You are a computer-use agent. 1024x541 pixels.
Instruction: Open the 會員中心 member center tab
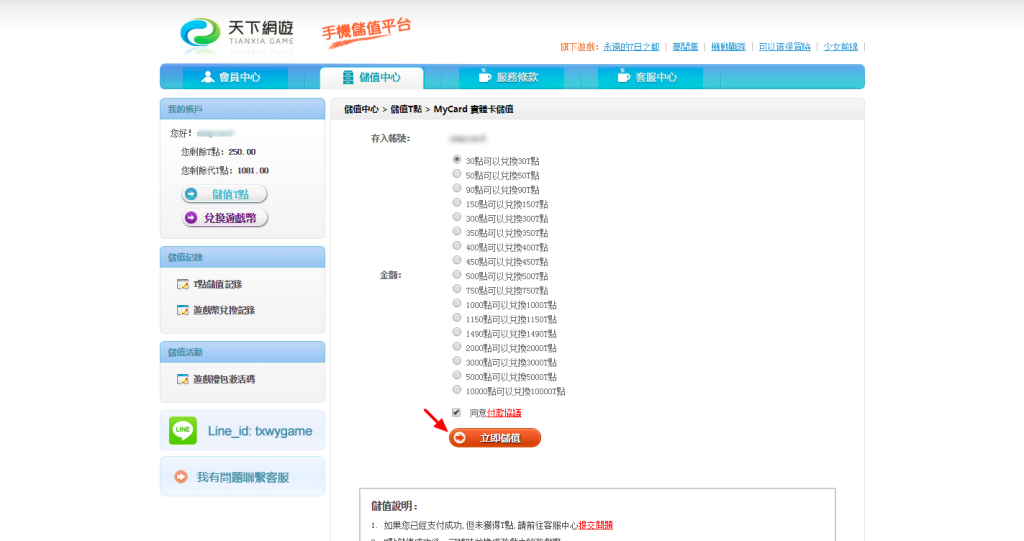235,77
